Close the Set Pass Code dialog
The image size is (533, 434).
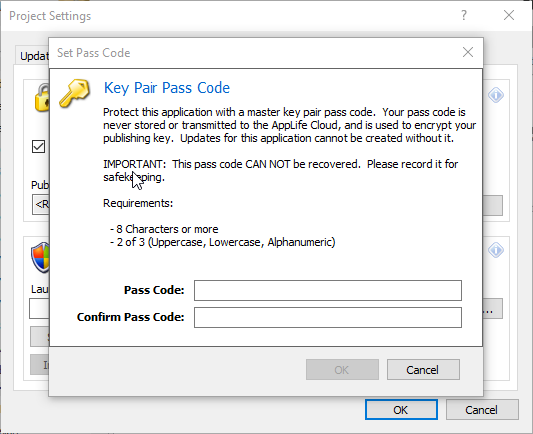(468, 52)
